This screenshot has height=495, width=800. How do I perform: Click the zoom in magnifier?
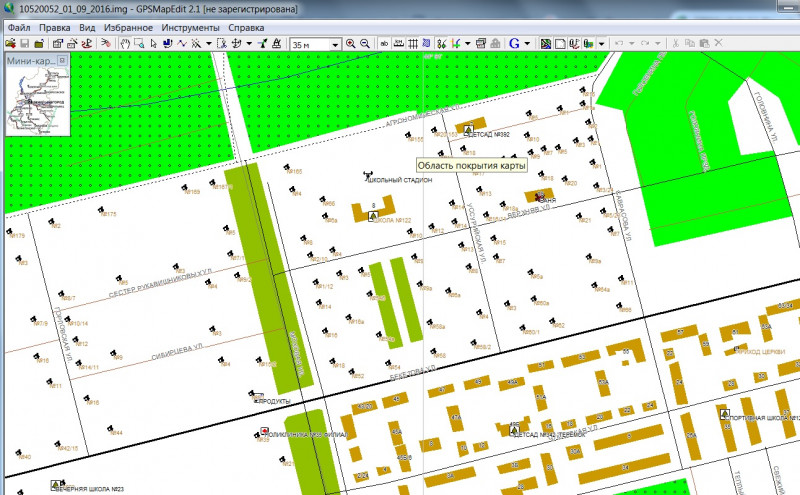(x=351, y=44)
